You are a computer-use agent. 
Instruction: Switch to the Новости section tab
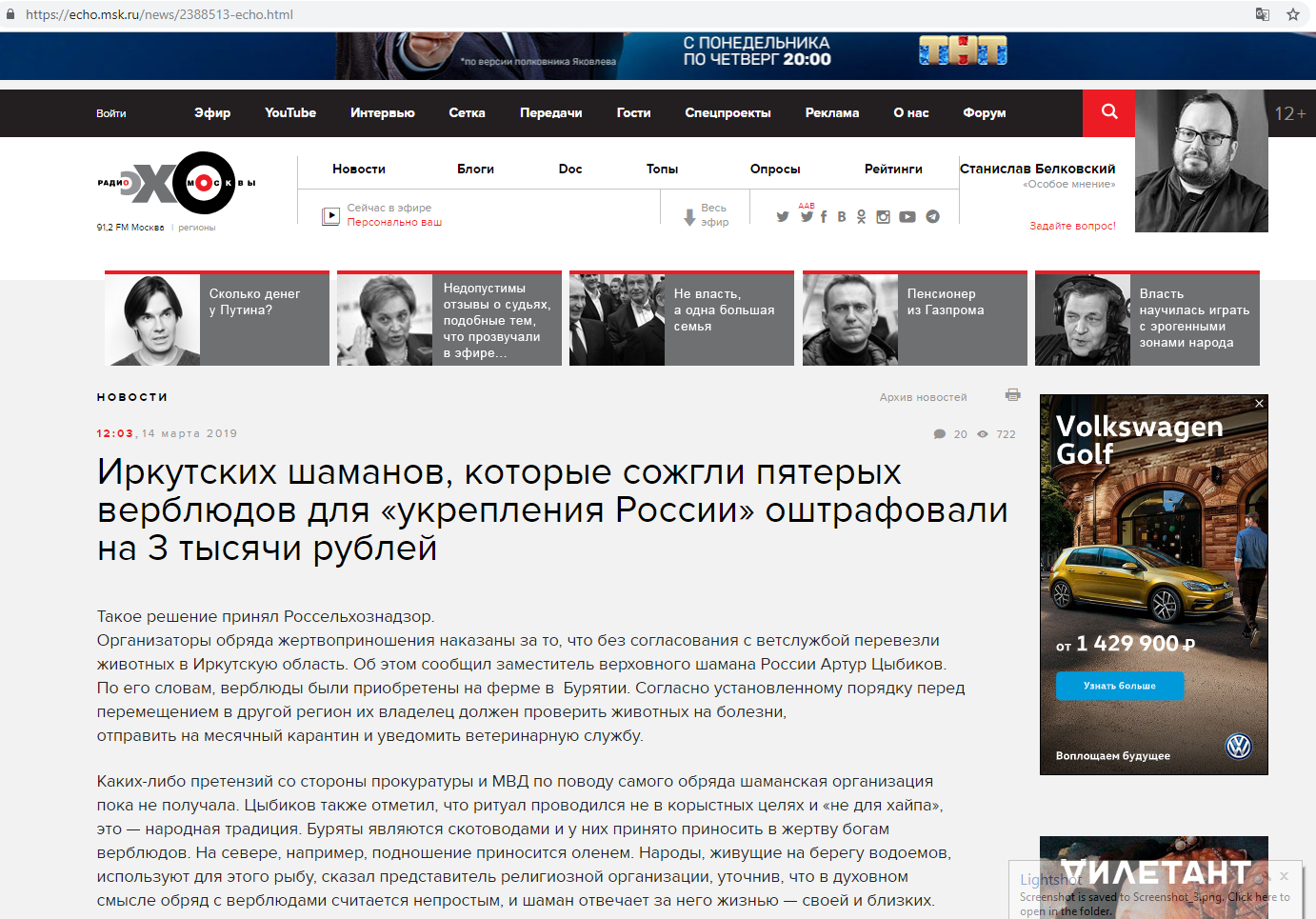pos(359,169)
